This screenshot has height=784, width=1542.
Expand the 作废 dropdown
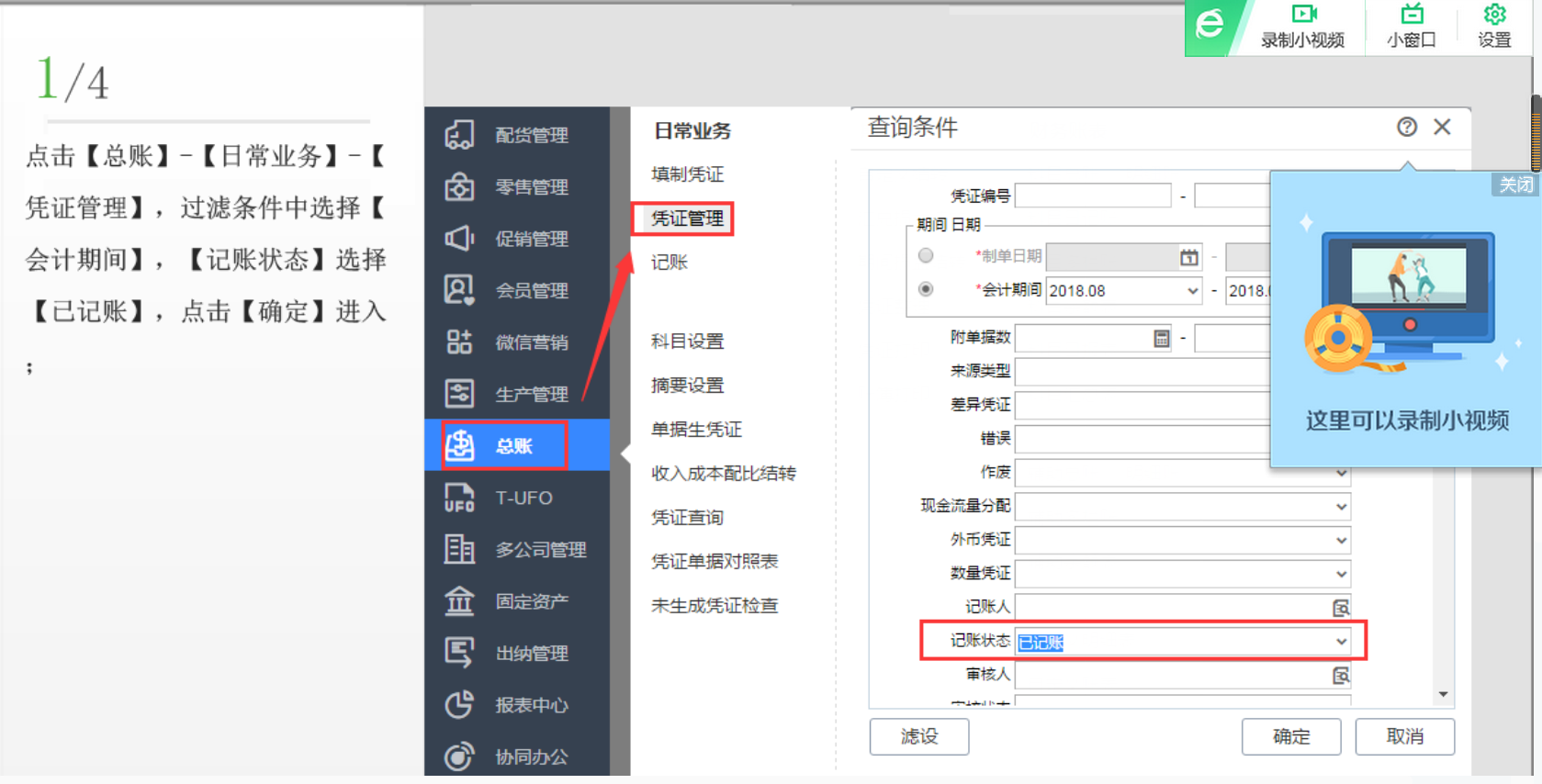point(1341,473)
